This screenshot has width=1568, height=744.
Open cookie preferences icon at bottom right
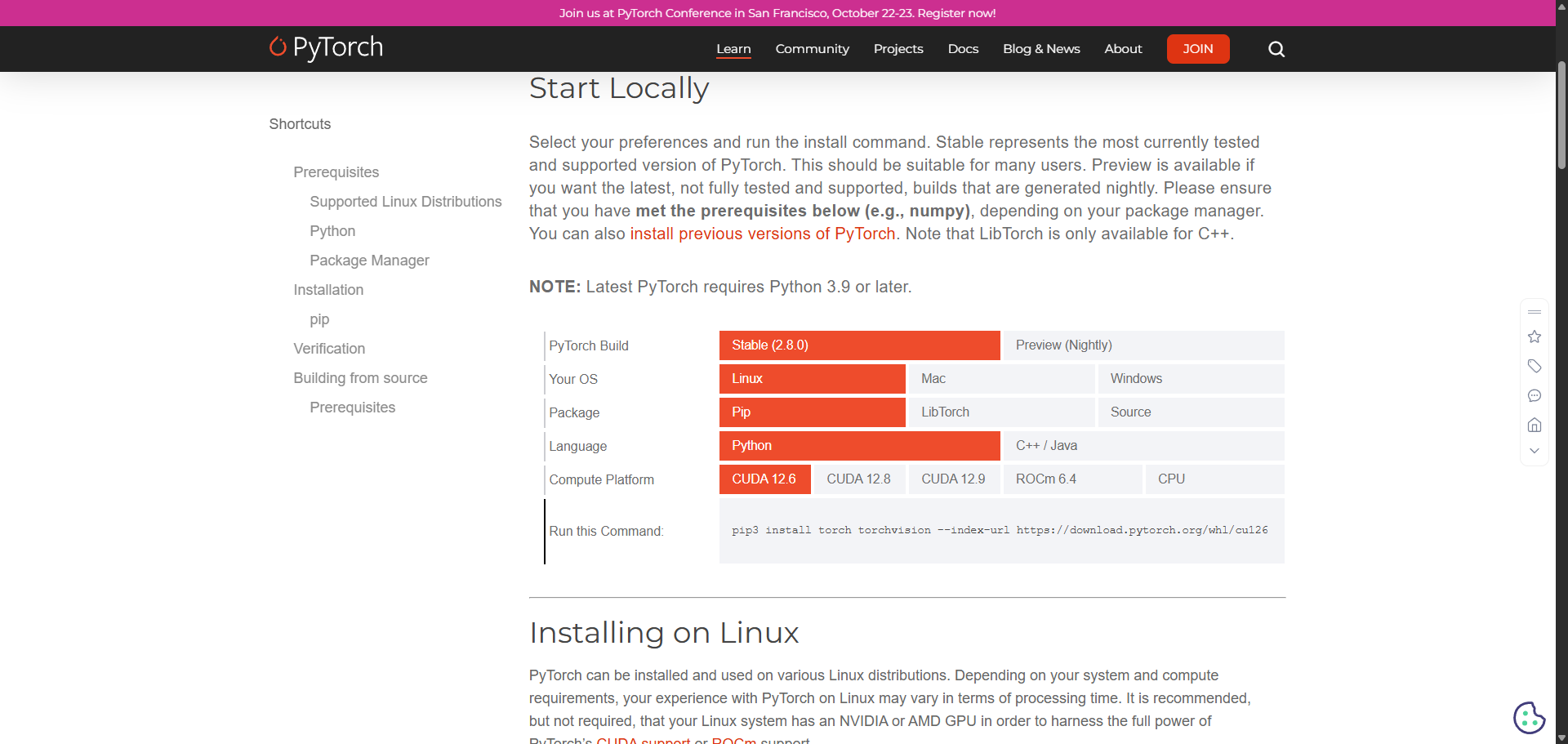pyautogui.click(x=1529, y=718)
